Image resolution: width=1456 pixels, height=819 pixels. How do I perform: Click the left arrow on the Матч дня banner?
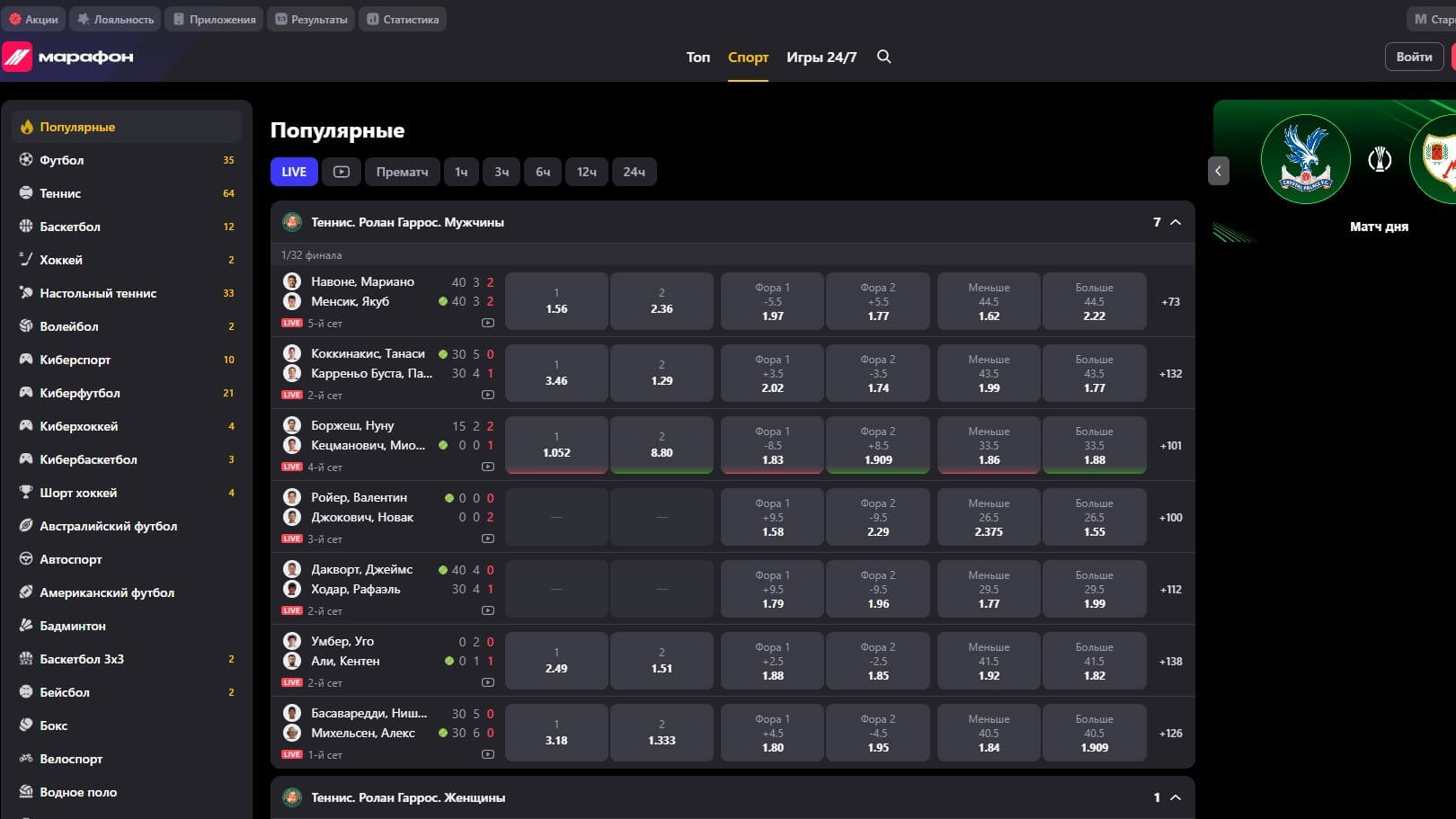[1219, 171]
